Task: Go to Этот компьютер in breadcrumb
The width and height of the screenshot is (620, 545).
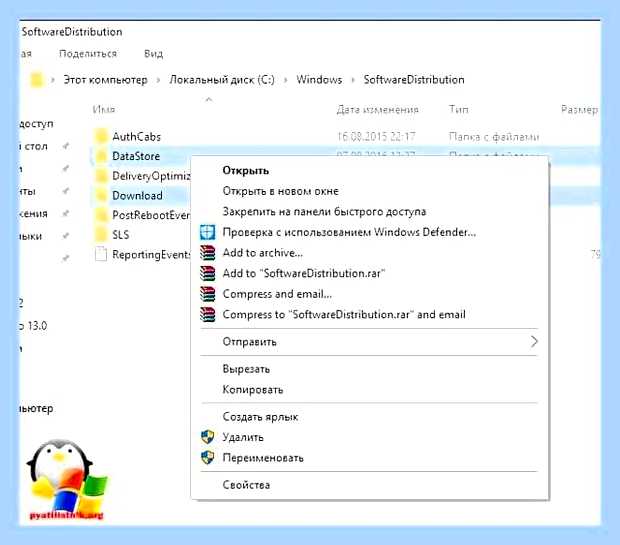Action: click(x=105, y=79)
